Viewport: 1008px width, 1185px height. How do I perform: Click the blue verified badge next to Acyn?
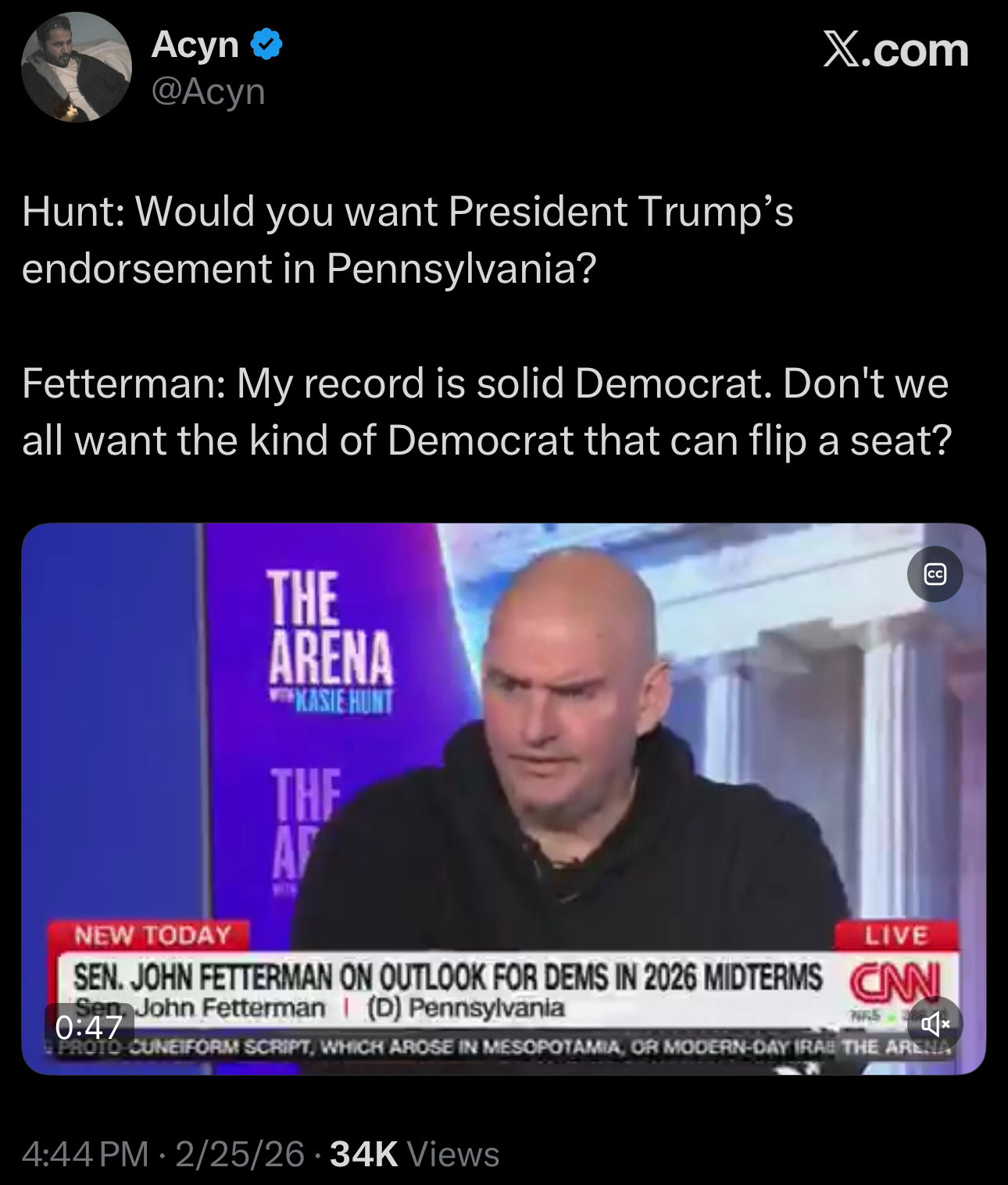[266, 45]
